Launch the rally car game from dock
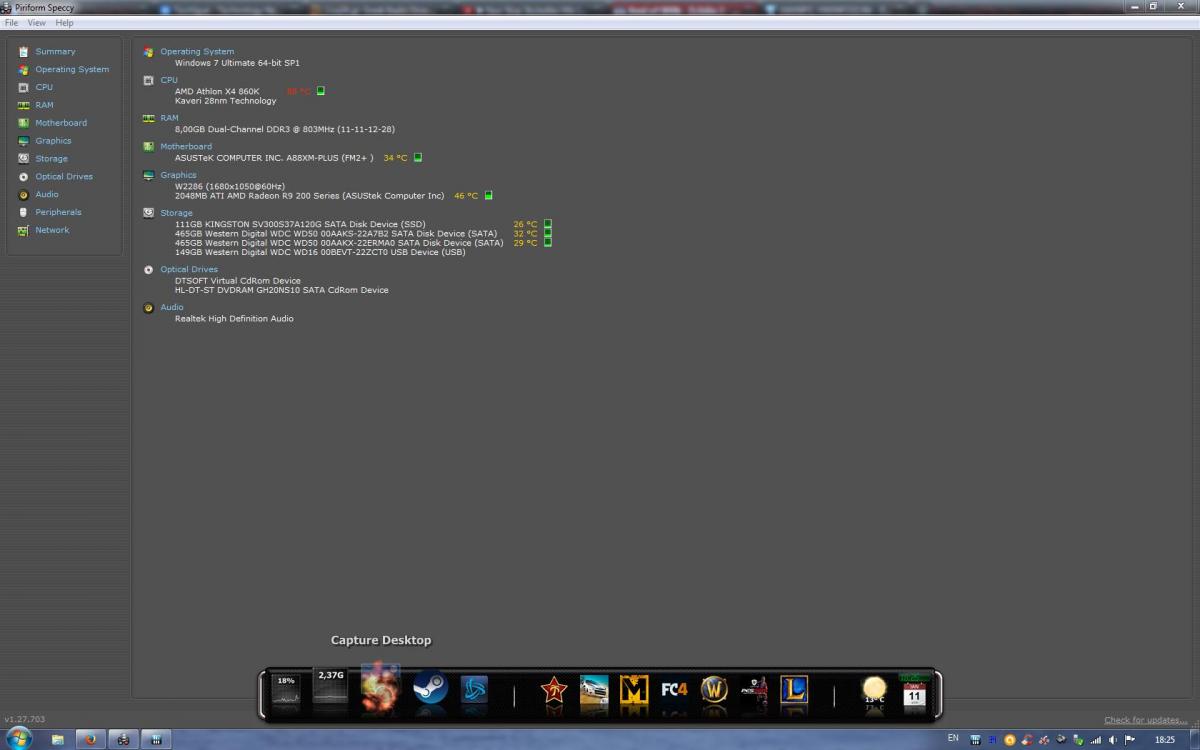Screen dimensions: 1200x750 coord(594,691)
